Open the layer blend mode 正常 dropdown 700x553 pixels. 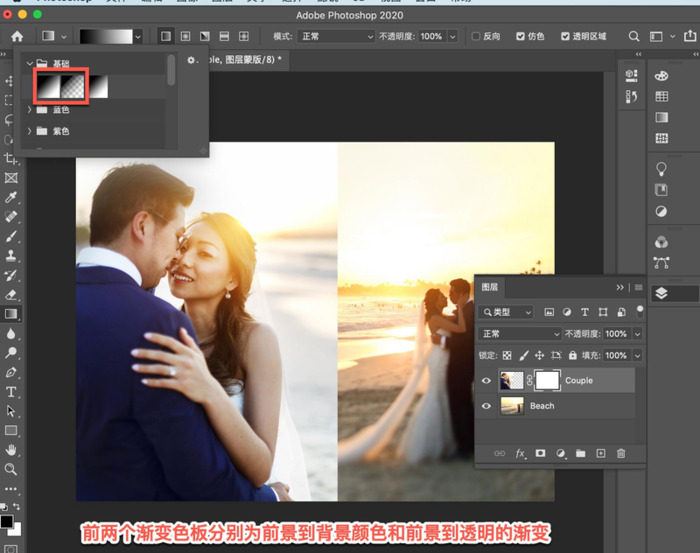(x=519, y=334)
